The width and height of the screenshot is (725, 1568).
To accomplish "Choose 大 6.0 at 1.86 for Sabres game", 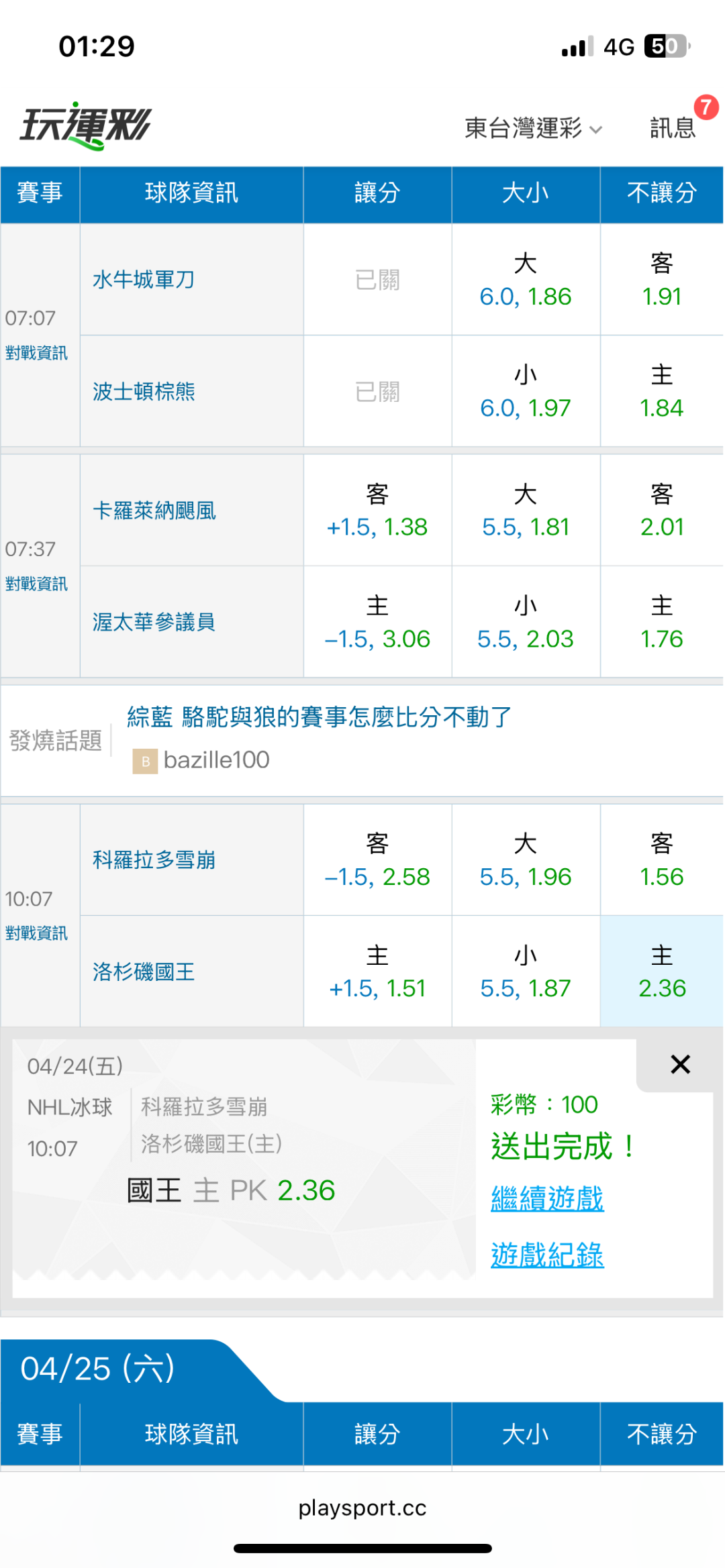I will 526,280.
